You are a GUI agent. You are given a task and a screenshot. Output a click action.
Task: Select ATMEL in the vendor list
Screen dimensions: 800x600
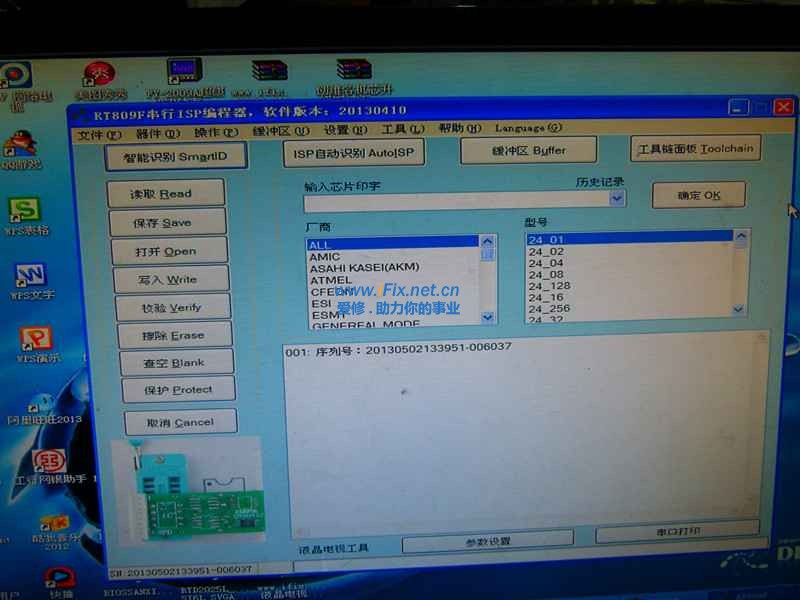[330, 281]
